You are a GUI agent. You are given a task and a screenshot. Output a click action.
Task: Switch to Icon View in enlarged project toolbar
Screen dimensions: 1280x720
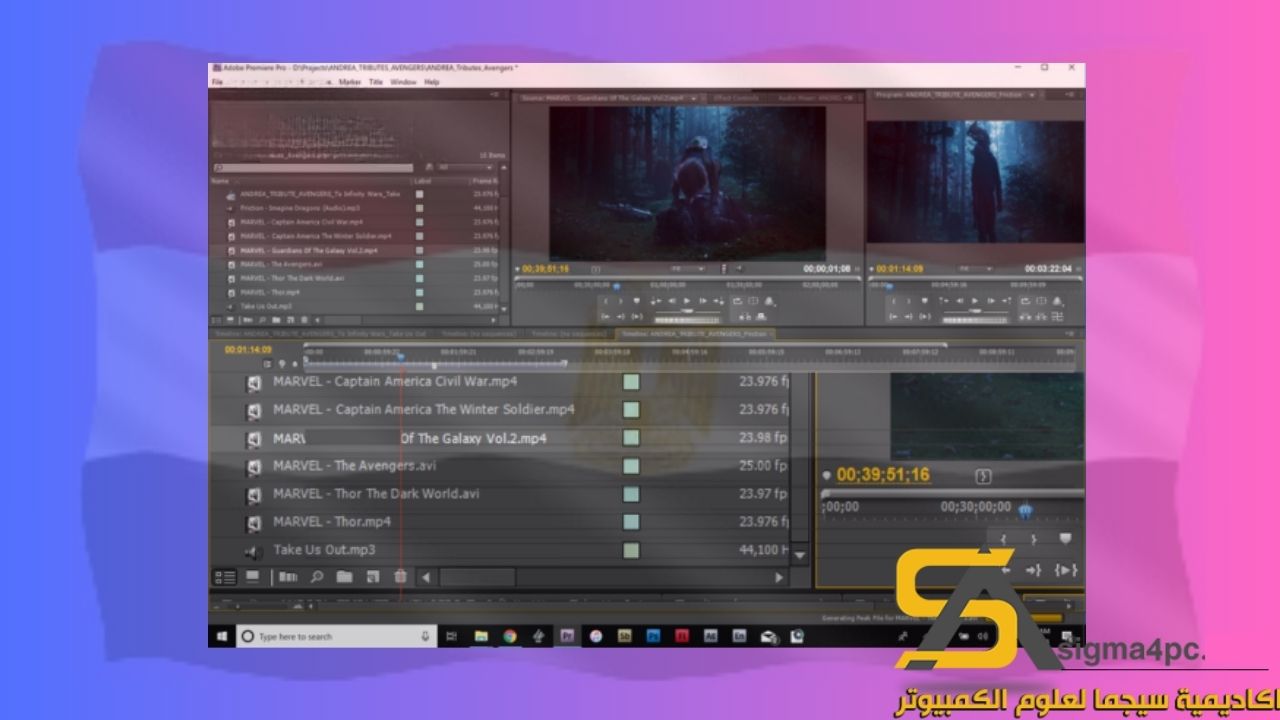click(253, 577)
